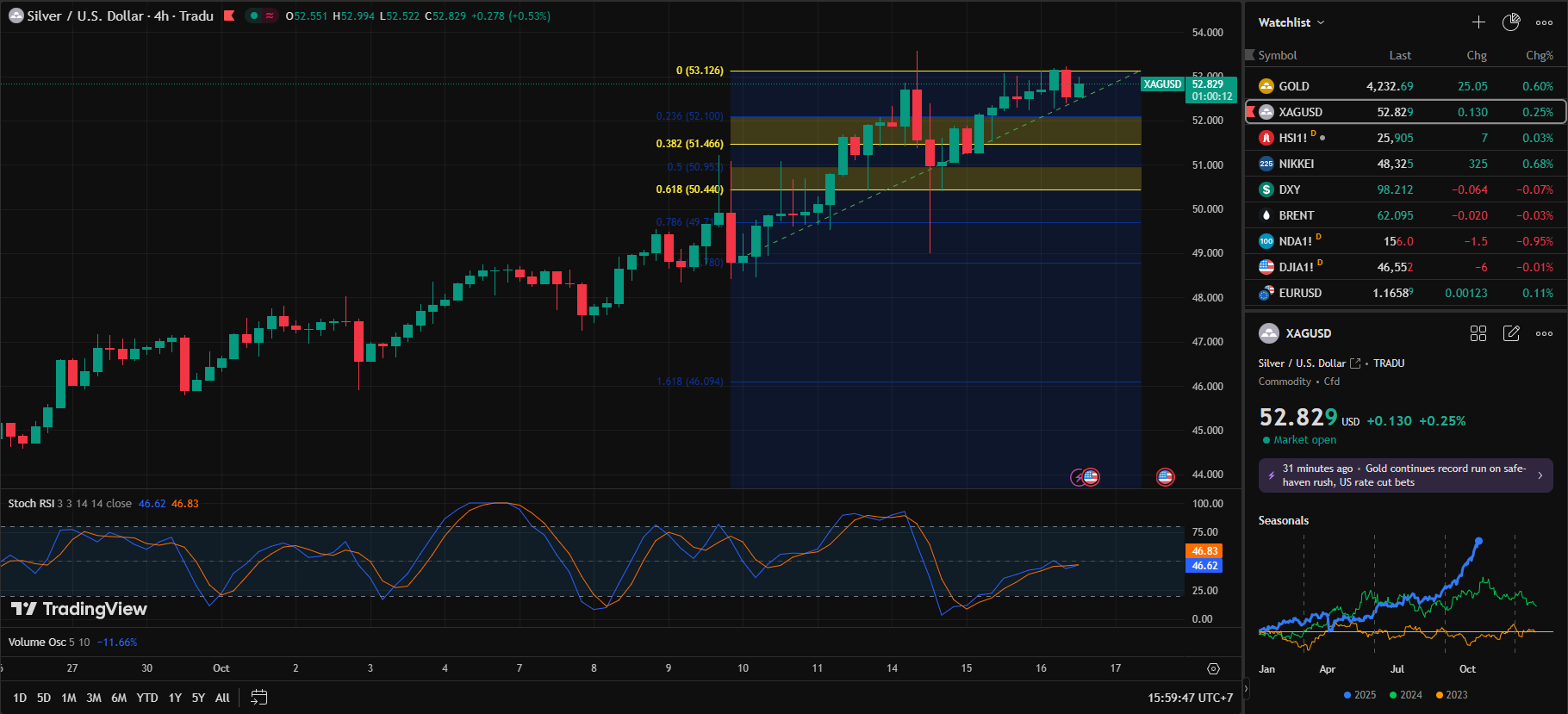Screen dimensions: 1568x714
Task: Click the note edit icon in XAGUSD details
Action: click(x=1511, y=333)
